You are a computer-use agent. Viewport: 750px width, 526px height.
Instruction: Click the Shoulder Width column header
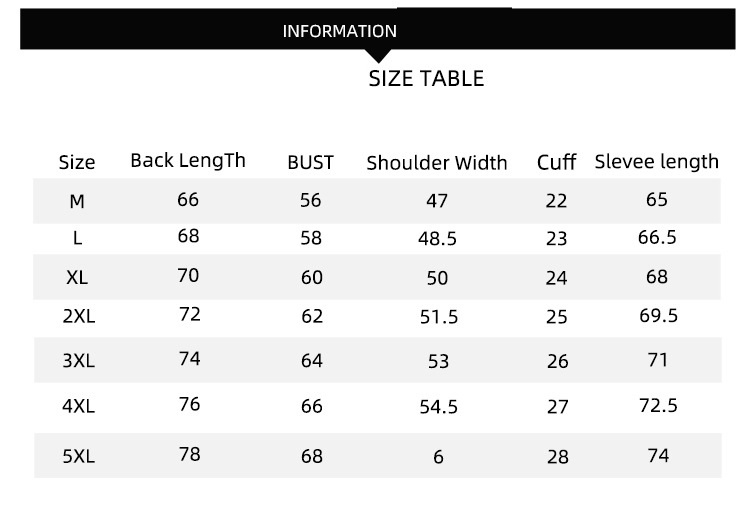click(437, 162)
